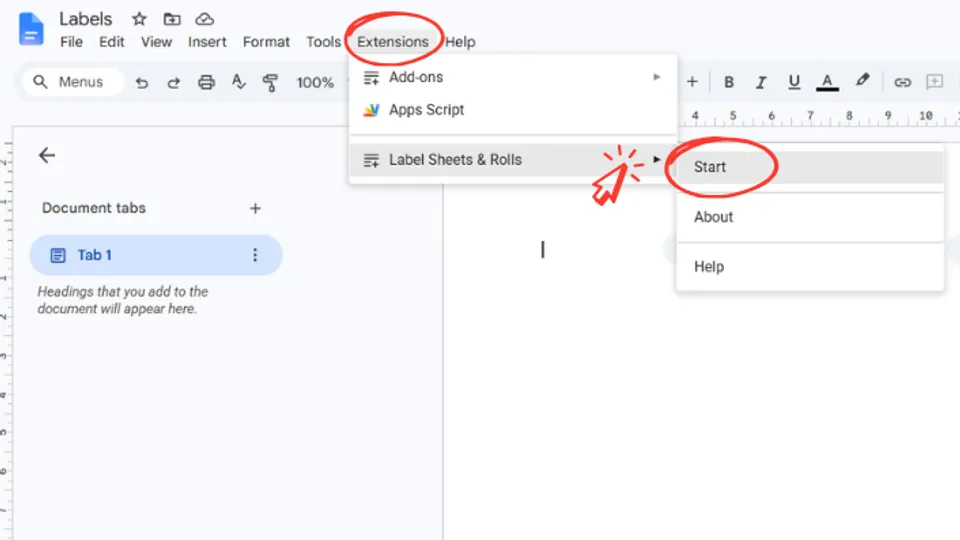
Task: Run spelling and grammar check icon
Action: pos(239,82)
